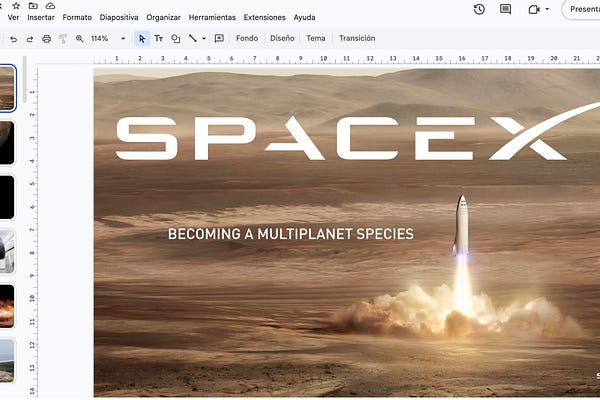
Task: Open the Formato menu
Action: (77, 17)
